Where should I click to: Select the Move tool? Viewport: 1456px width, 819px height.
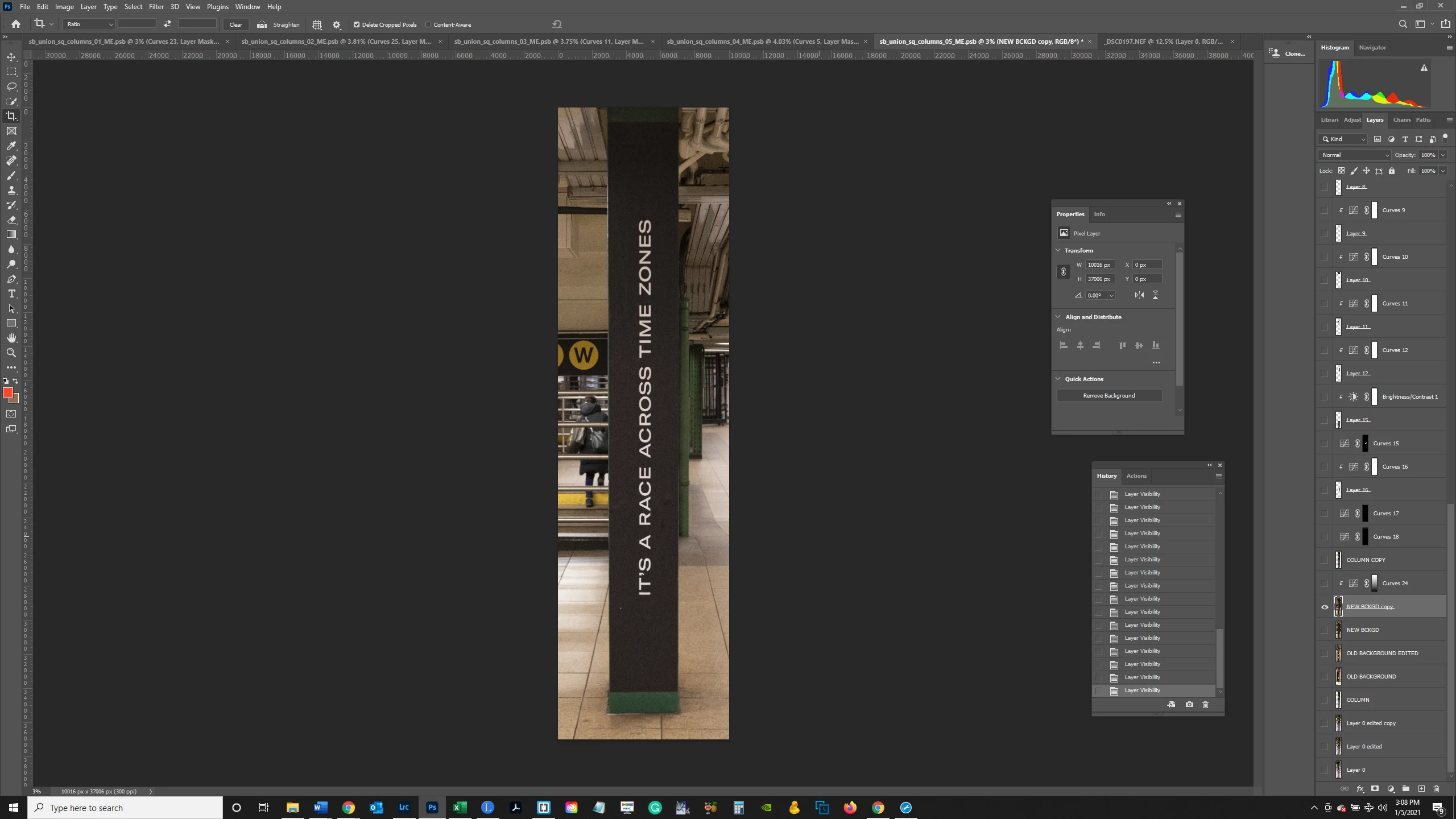click(11, 57)
